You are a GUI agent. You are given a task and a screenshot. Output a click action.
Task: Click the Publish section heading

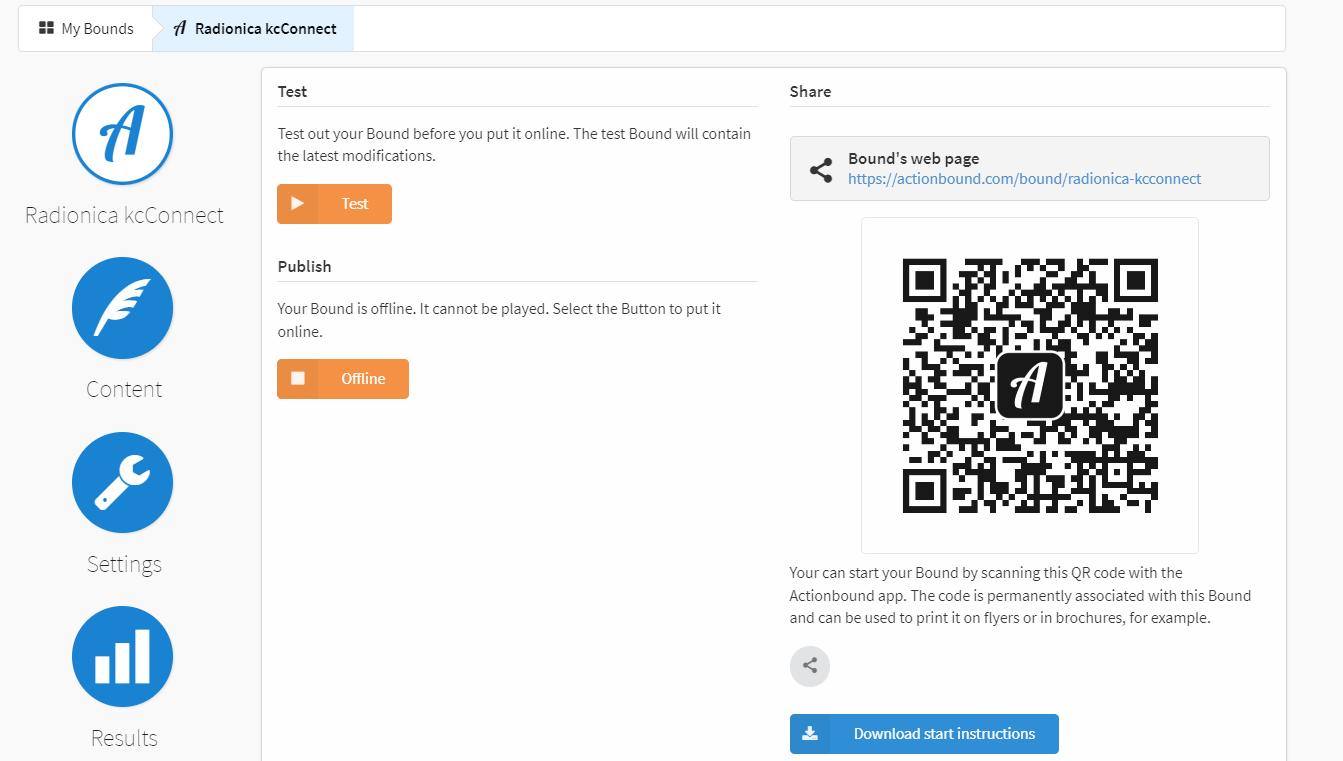(304, 266)
